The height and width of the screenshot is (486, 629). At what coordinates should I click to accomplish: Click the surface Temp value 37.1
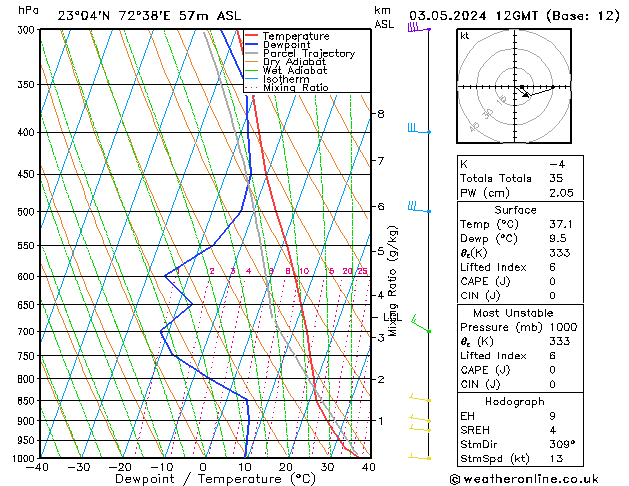click(560, 224)
